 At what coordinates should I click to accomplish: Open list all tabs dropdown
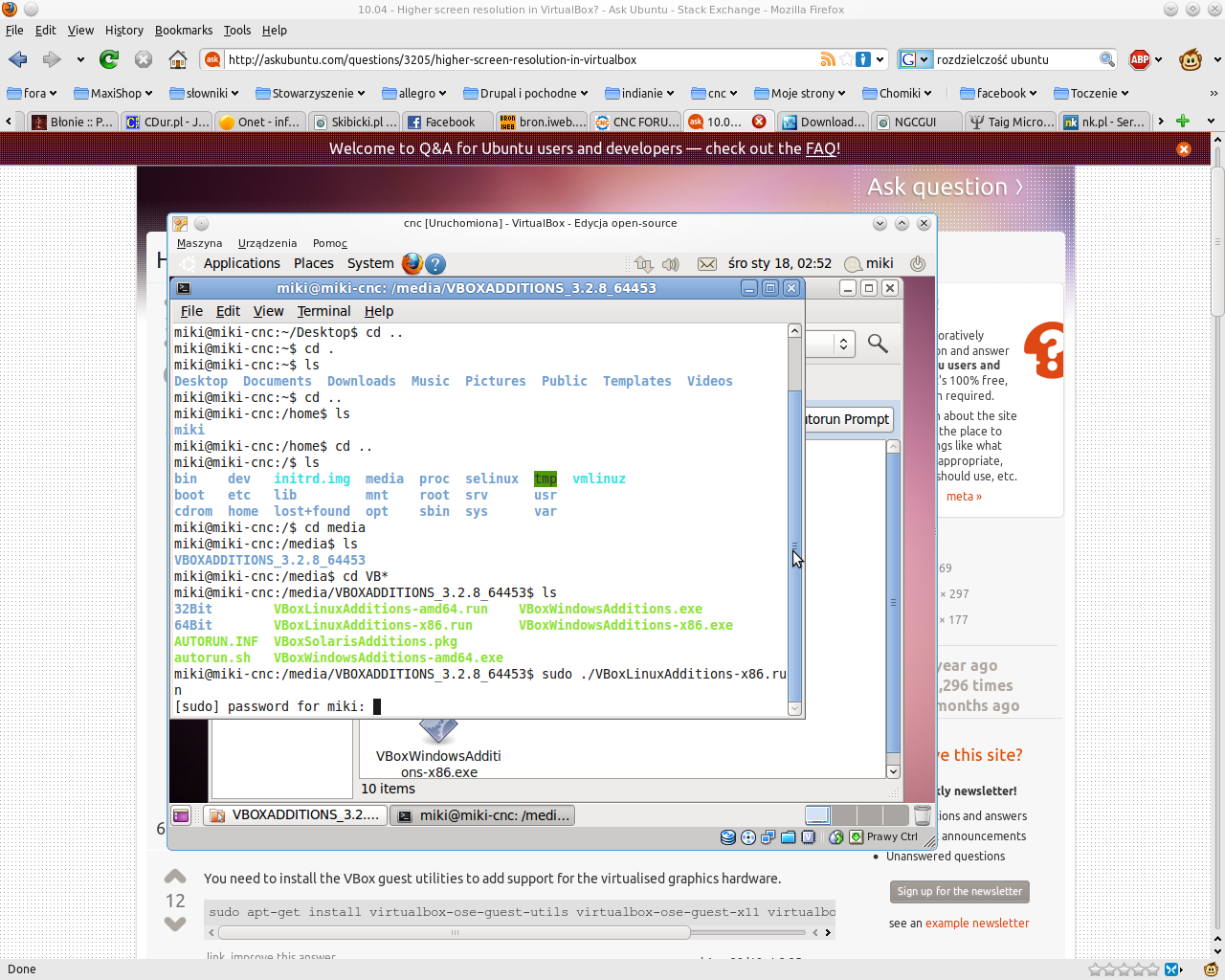1211,122
